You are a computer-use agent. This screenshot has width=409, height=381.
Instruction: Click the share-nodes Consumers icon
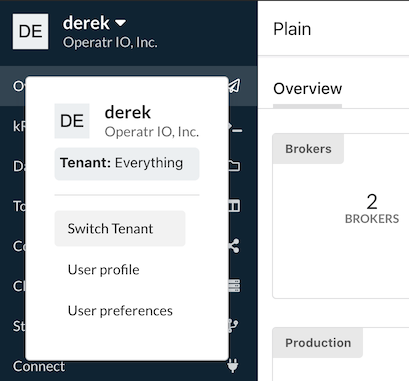(x=234, y=246)
